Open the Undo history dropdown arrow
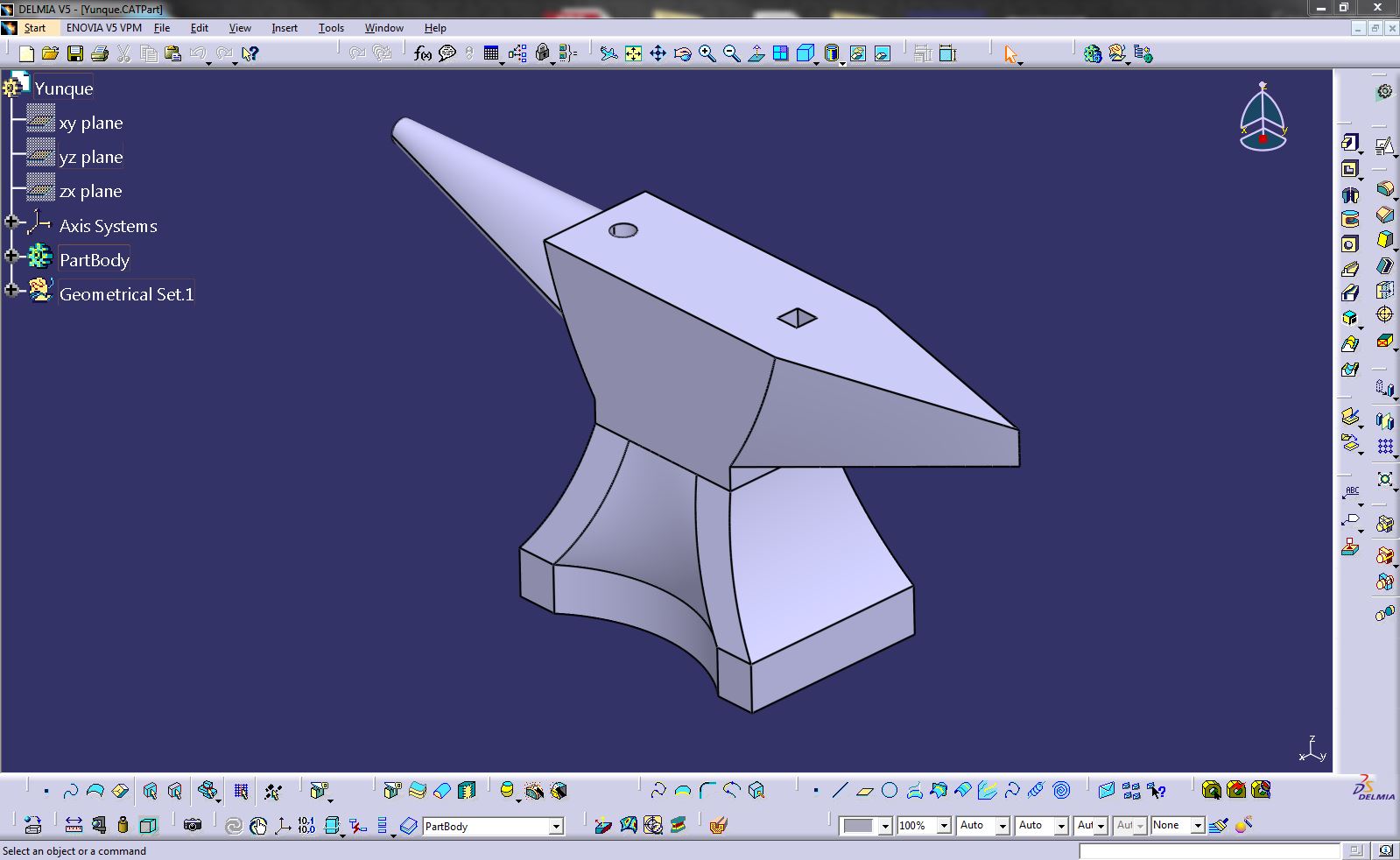1400x860 pixels. pyautogui.click(x=209, y=62)
